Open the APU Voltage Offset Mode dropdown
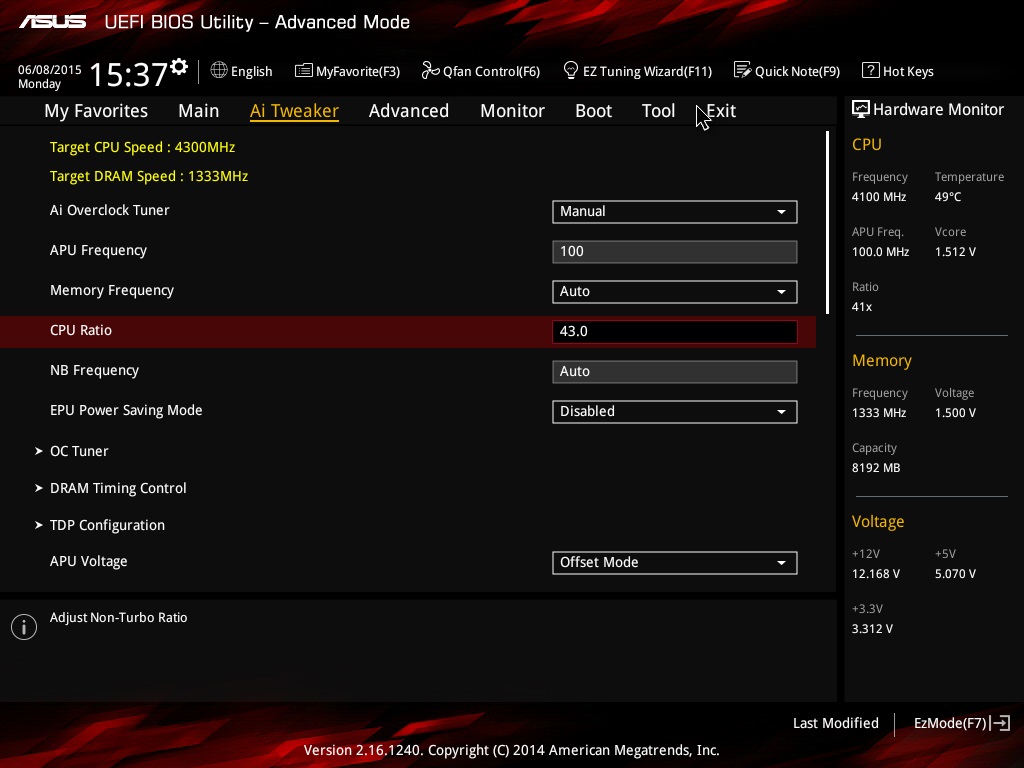1024x768 pixels. [675, 562]
